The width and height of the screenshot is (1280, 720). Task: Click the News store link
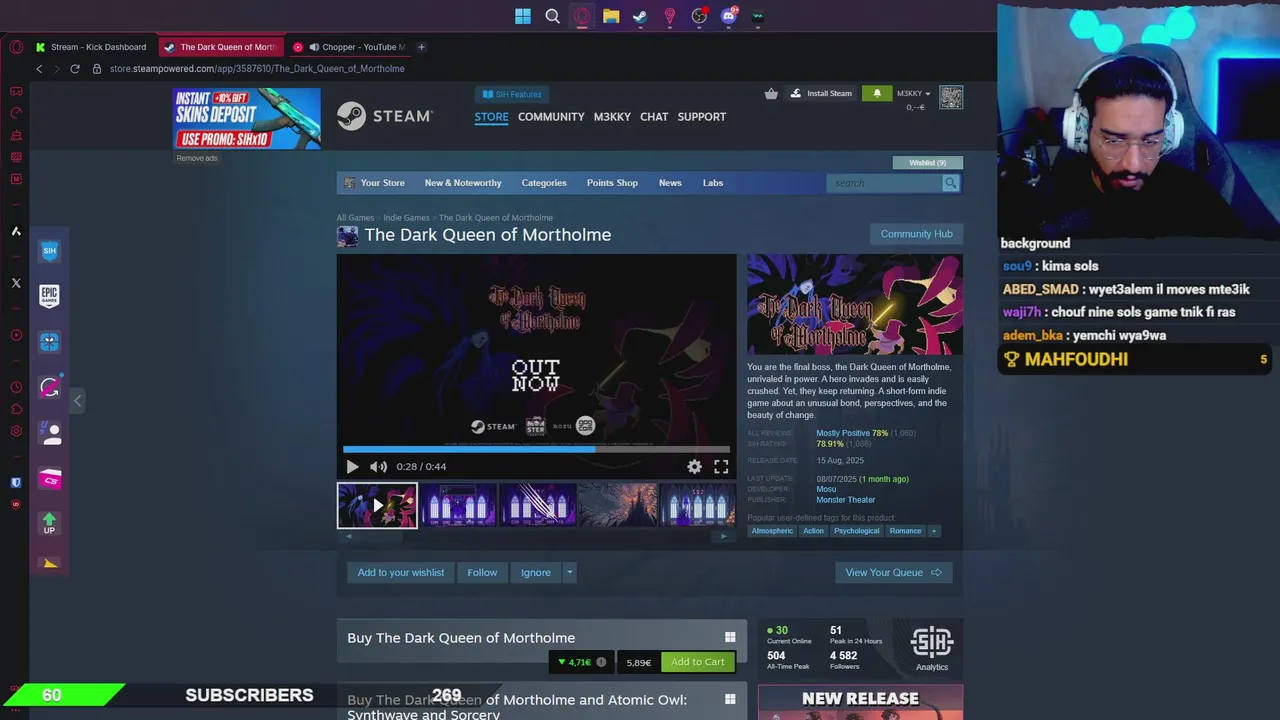(x=670, y=183)
